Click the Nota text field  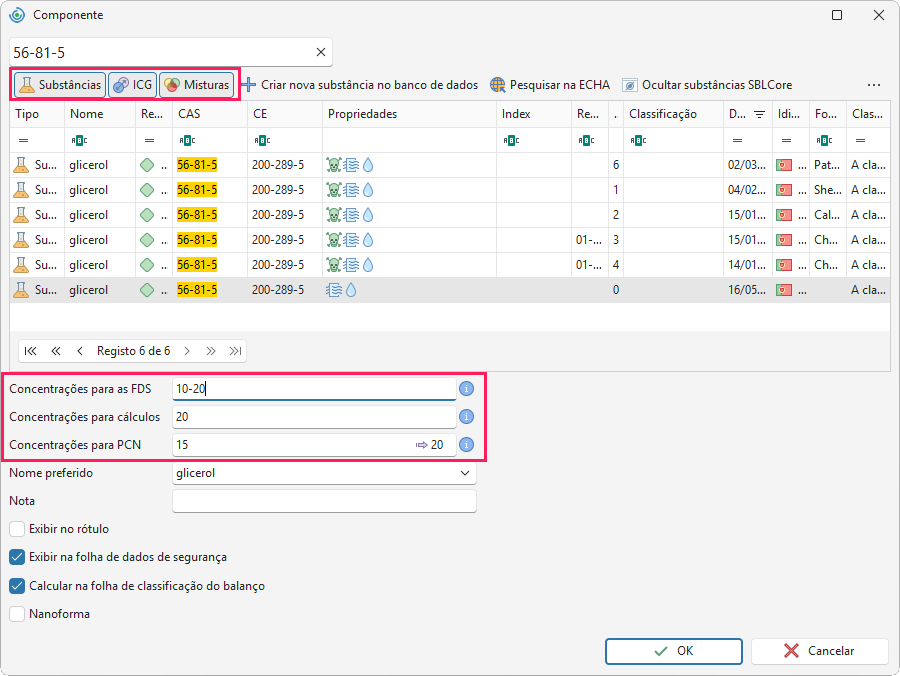(324, 501)
